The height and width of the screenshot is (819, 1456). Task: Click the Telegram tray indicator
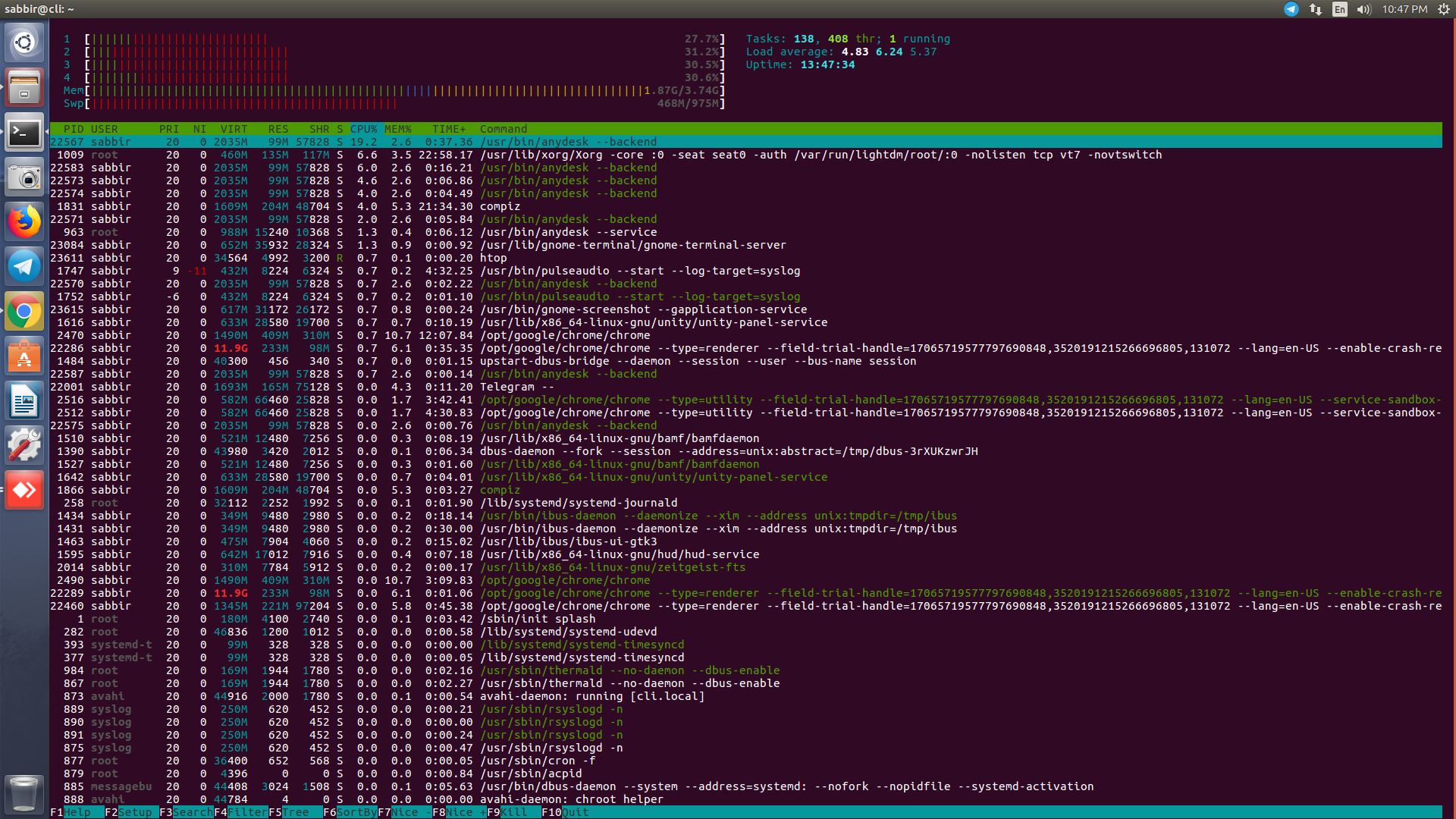click(x=1291, y=9)
